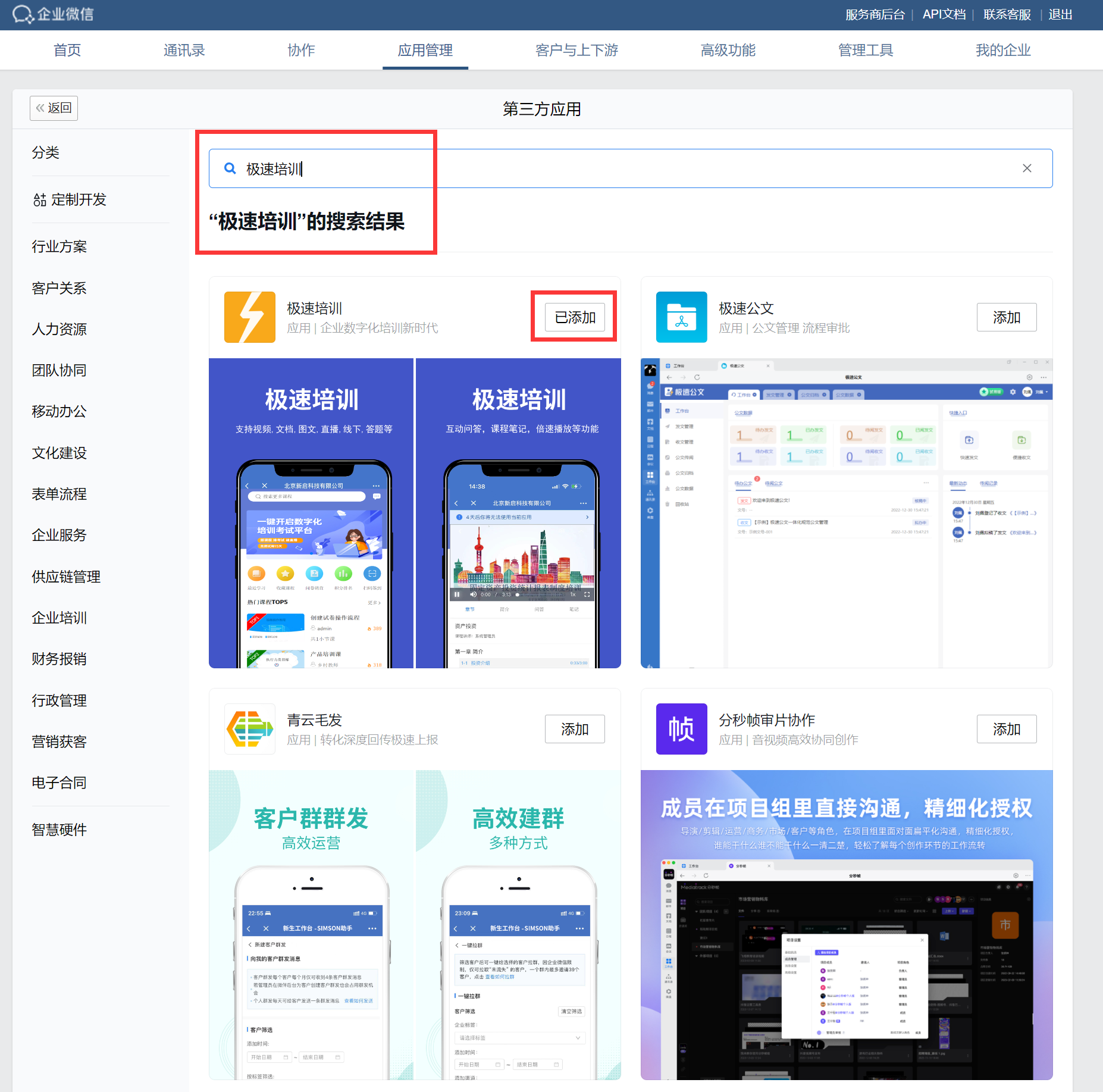
Task: Select the 企业服务 category
Action: (59, 535)
